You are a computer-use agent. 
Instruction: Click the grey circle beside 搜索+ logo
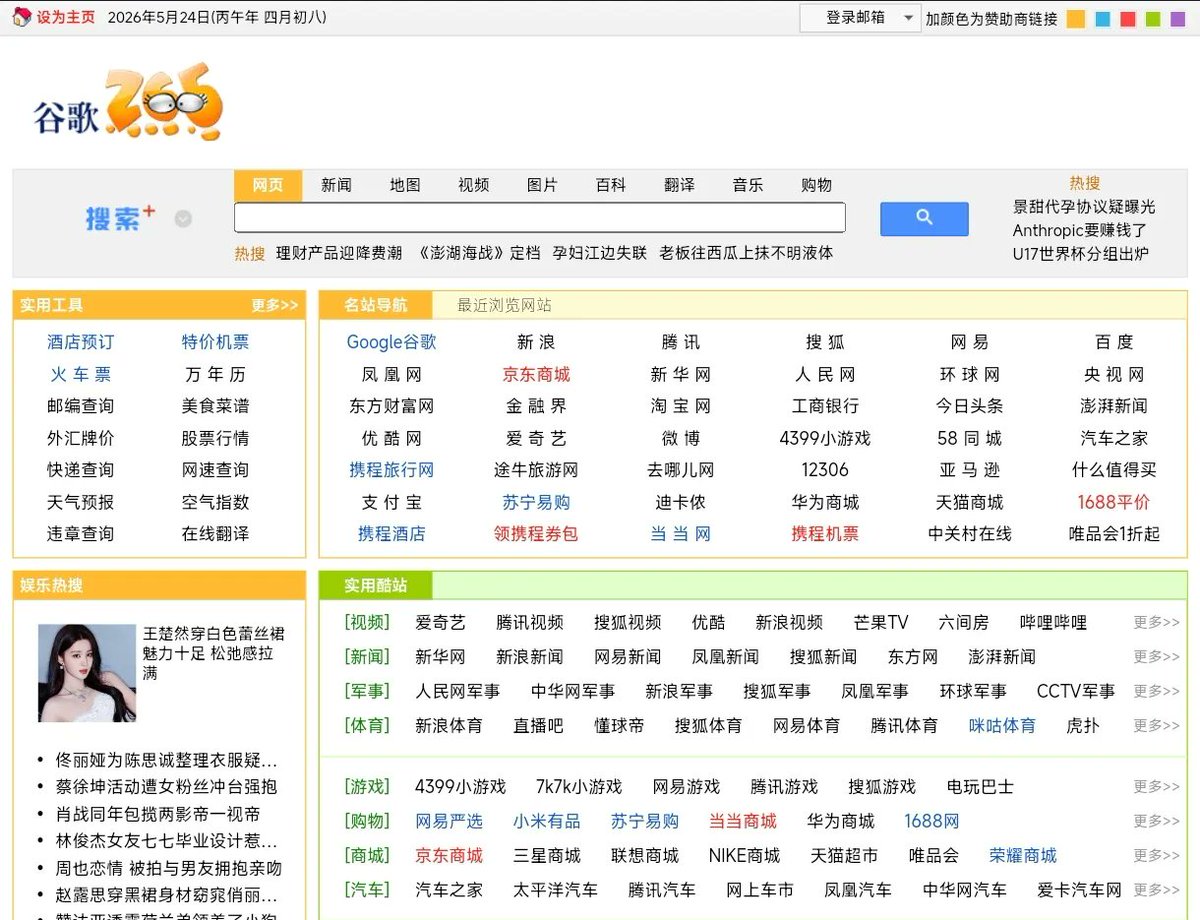click(x=183, y=219)
